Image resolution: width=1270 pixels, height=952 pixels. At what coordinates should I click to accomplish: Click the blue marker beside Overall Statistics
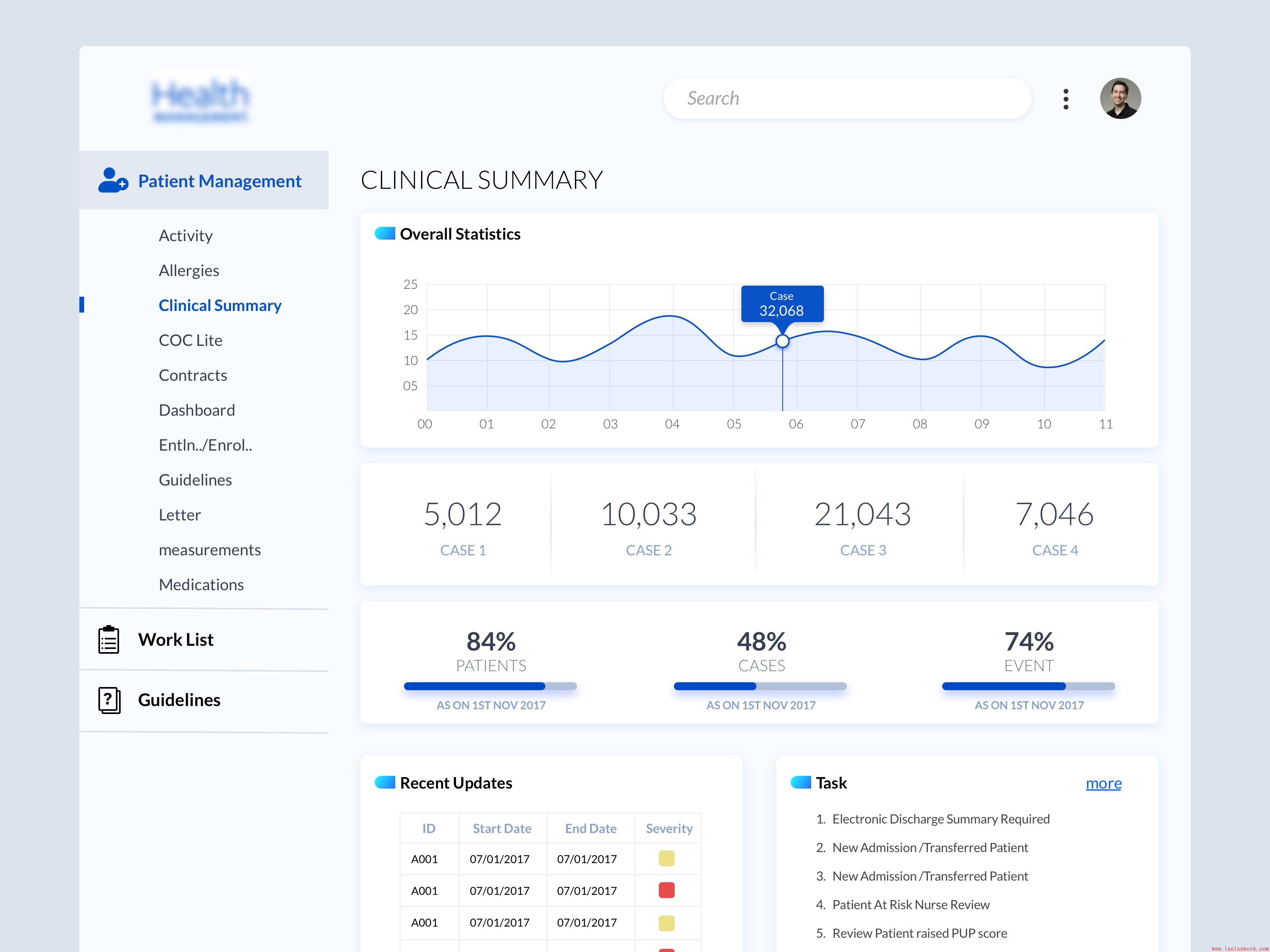click(385, 234)
